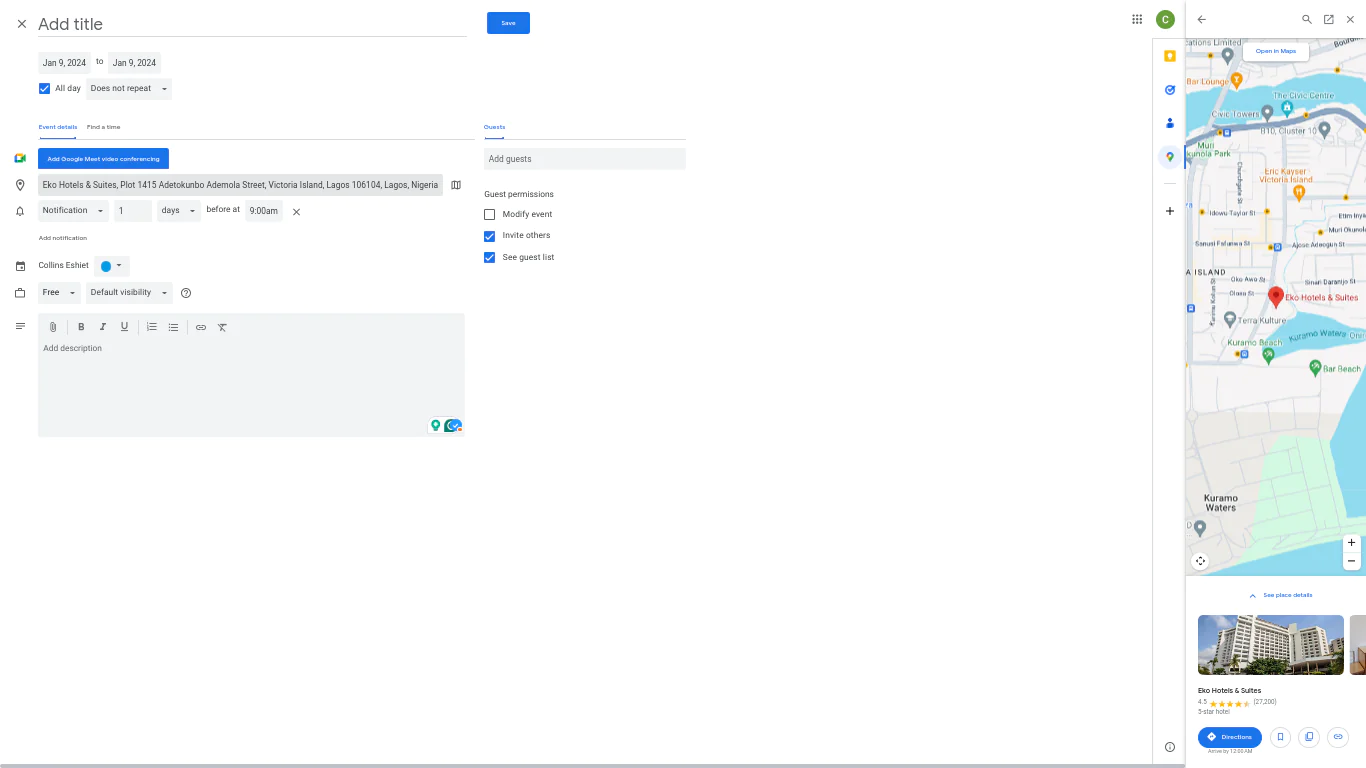Image resolution: width=1366 pixels, height=768 pixels.
Task: Open Contacts side panel icon
Action: [1170, 123]
